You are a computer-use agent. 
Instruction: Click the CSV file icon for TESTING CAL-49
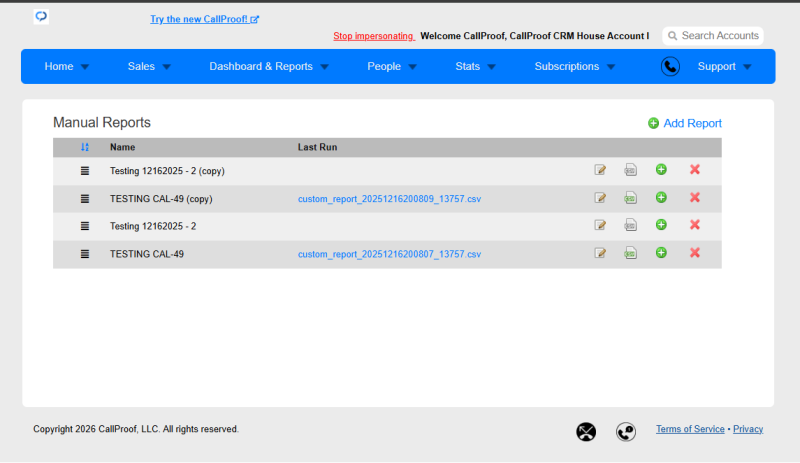(631, 253)
